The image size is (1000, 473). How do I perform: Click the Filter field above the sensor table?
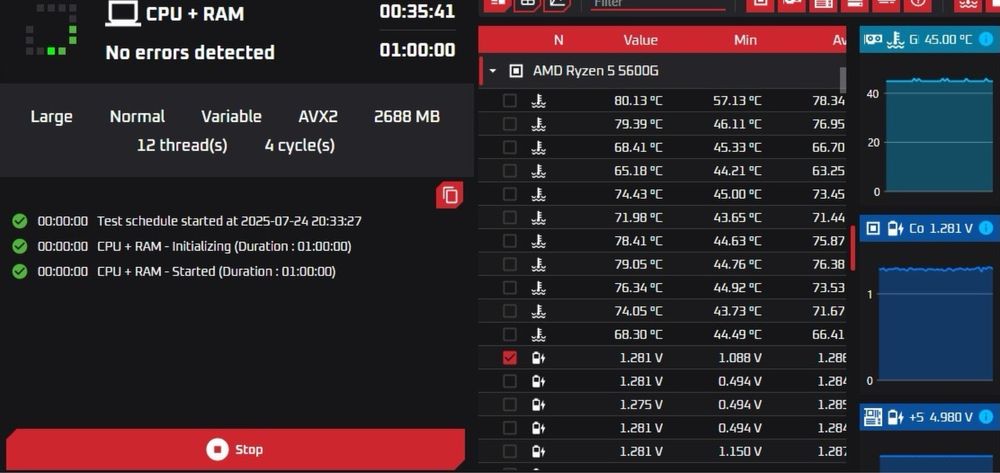click(x=658, y=4)
